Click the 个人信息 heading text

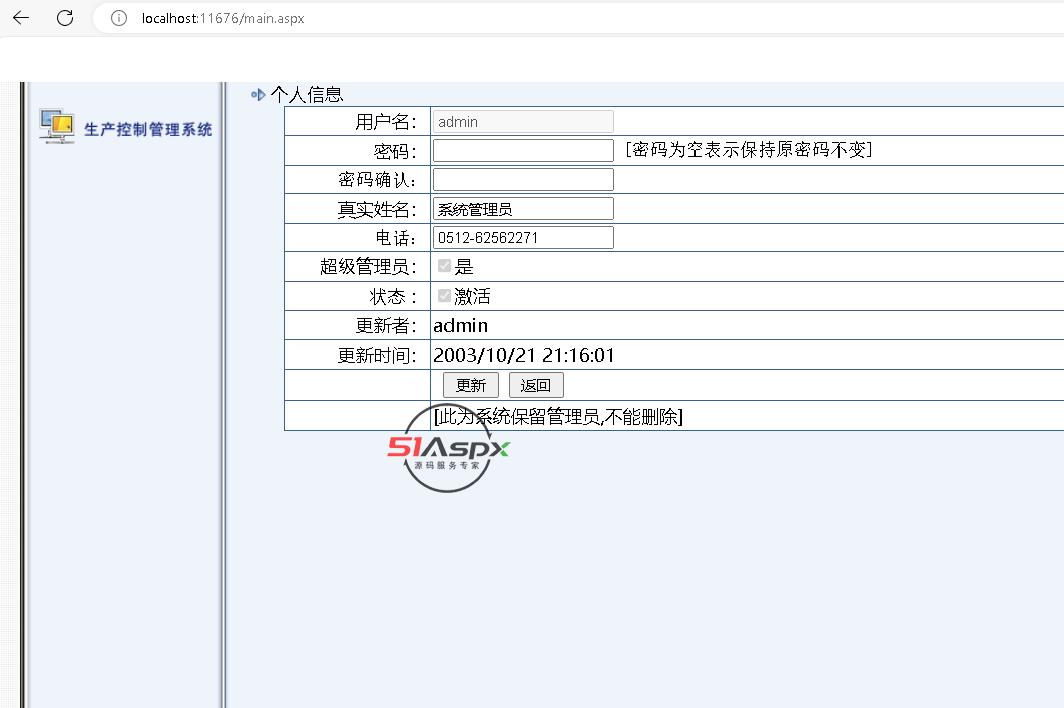point(307,94)
